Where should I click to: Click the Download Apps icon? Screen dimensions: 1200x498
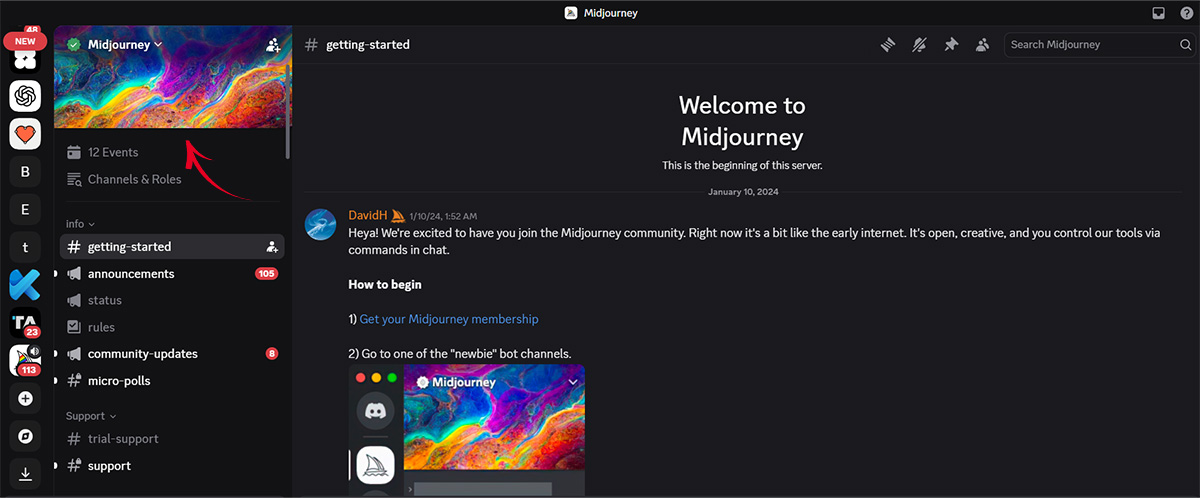25,474
